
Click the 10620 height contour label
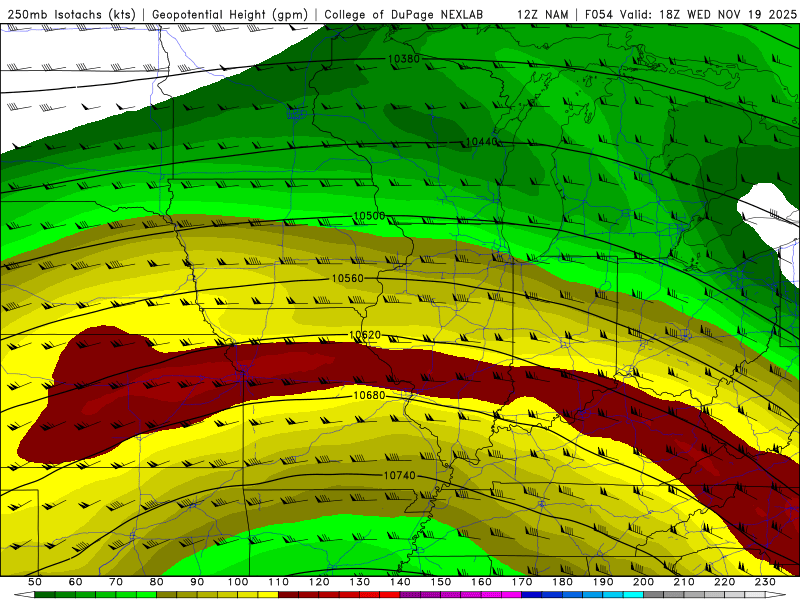(365, 335)
